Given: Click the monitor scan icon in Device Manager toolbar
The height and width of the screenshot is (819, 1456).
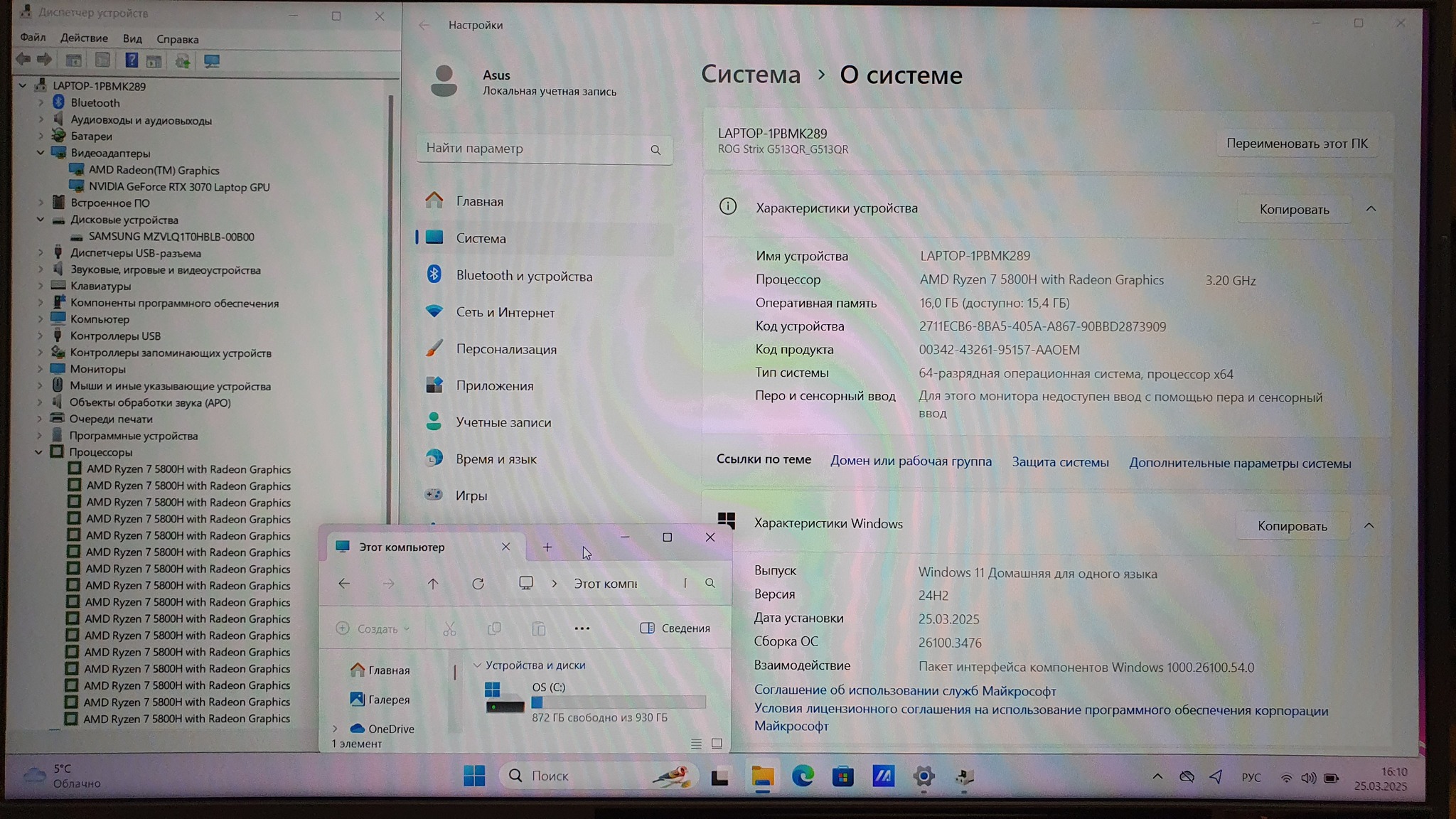Looking at the screenshot, I should 212,61.
